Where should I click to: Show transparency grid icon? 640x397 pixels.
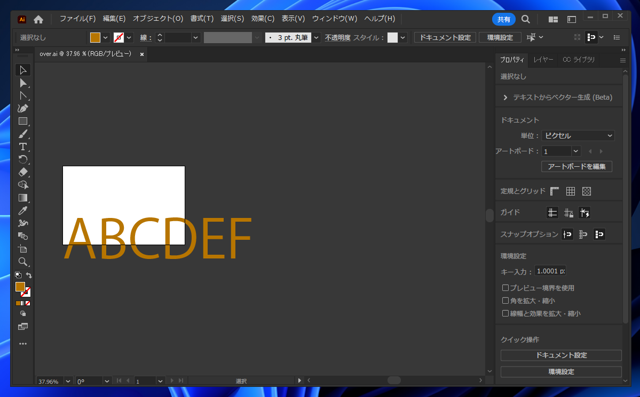point(587,191)
